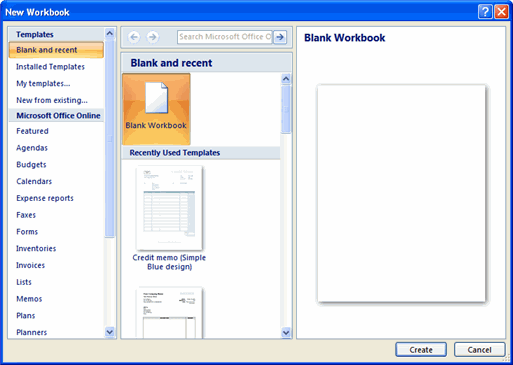Click the categories list scroll up arrow
Screen dimensions: 513x365
click(109, 33)
